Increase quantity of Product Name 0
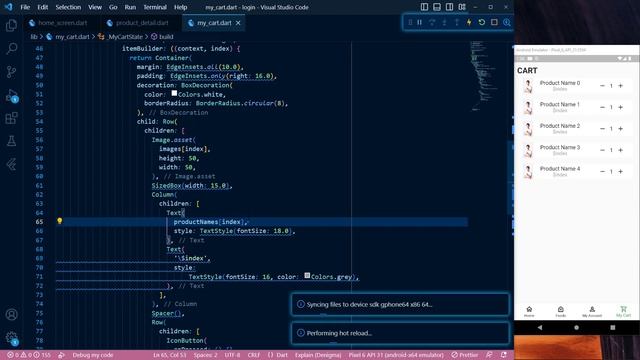The height and width of the screenshot is (360, 640). (620, 86)
